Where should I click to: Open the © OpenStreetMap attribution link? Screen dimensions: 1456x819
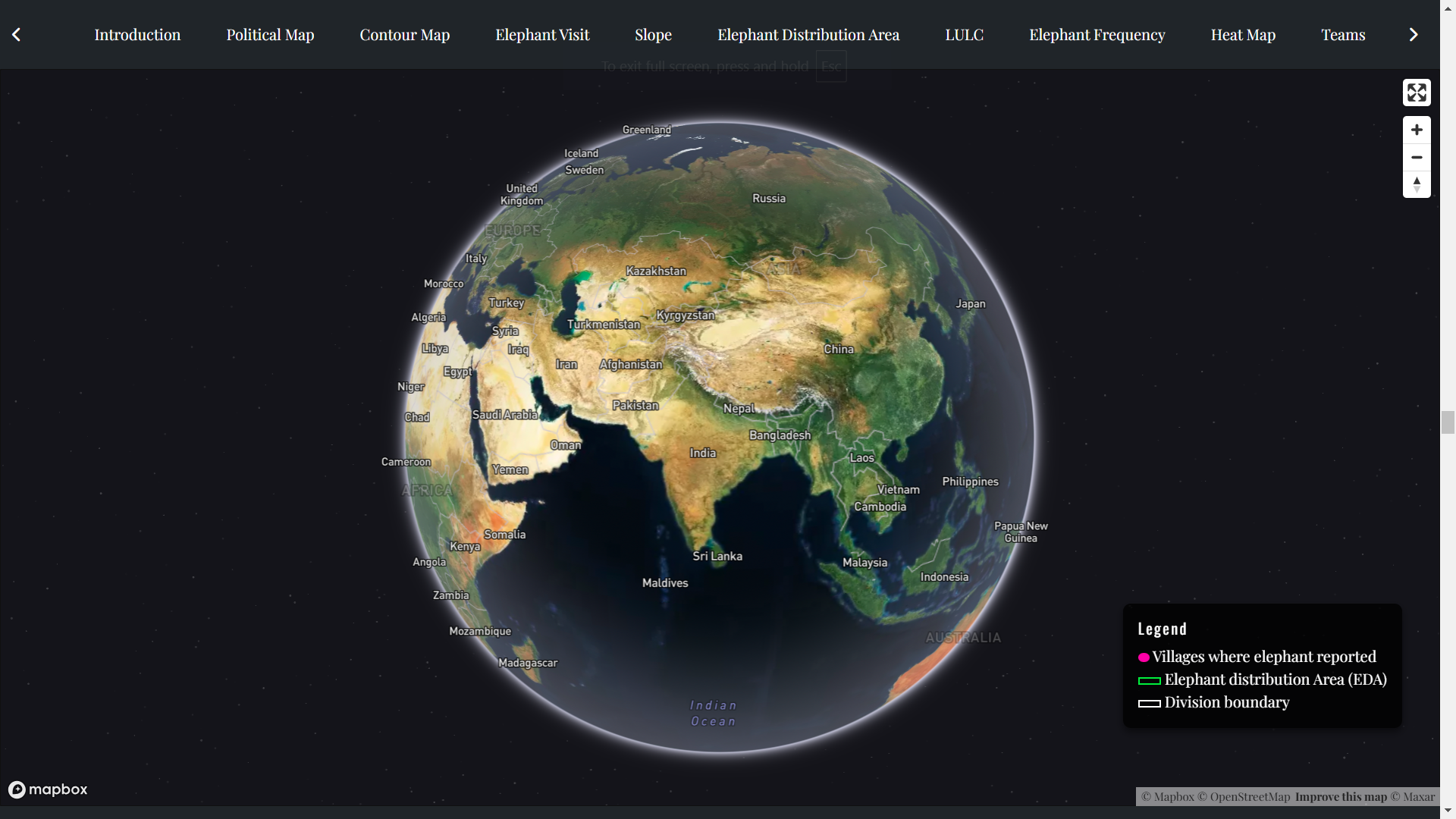coord(1244,796)
